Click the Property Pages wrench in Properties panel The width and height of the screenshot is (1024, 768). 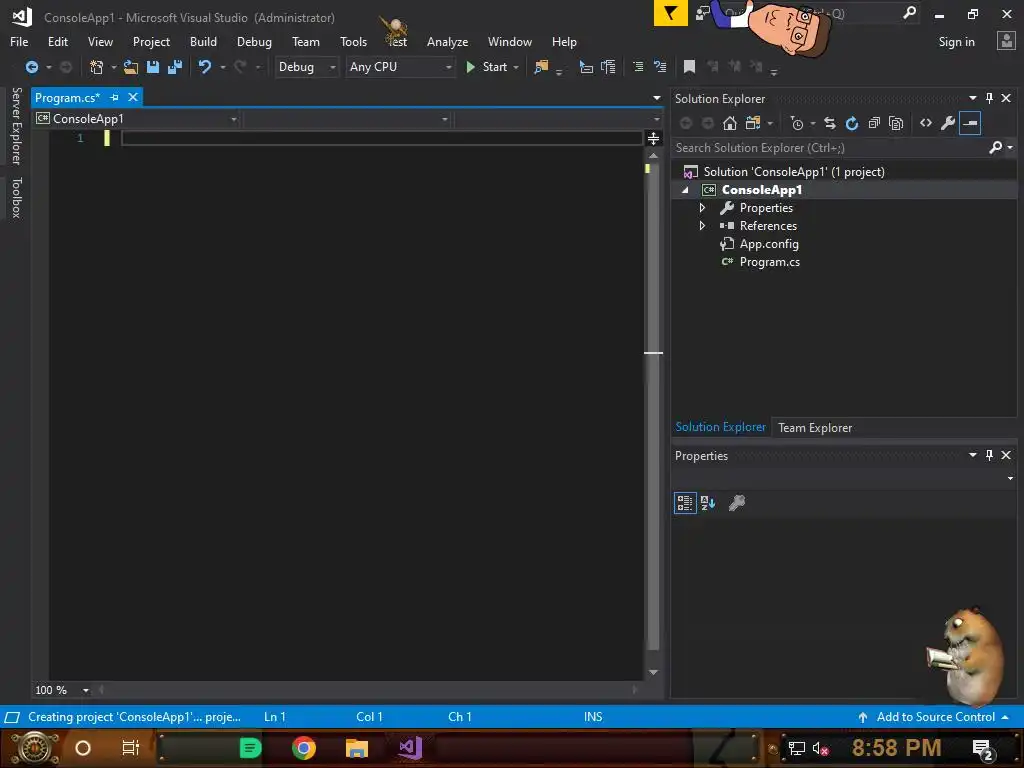(737, 503)
